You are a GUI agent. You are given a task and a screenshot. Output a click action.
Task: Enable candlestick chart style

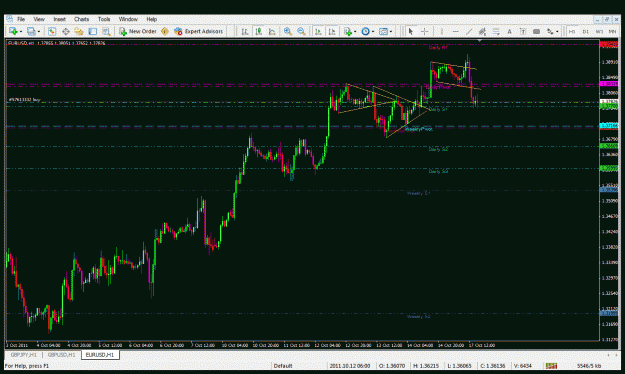tap(259, 31)
